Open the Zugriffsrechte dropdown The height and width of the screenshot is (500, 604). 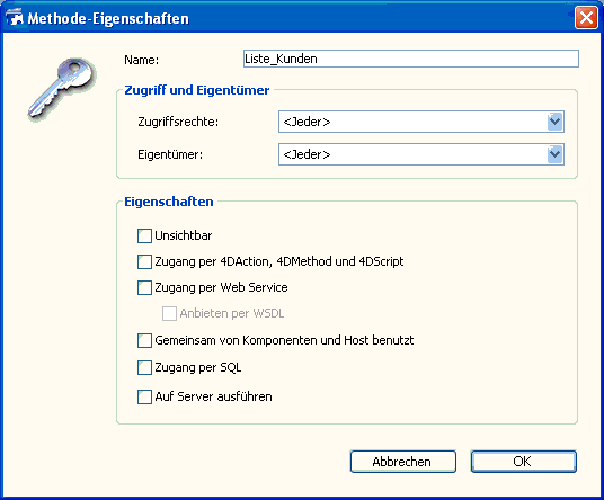pyautogui.click(x=556, y=122)
